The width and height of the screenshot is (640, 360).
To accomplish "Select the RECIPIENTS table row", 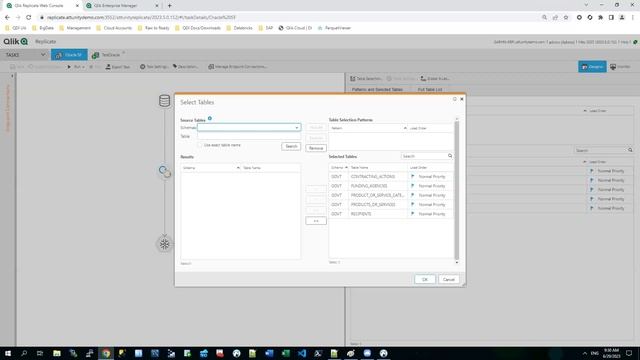I will click(x=391, y=214).
